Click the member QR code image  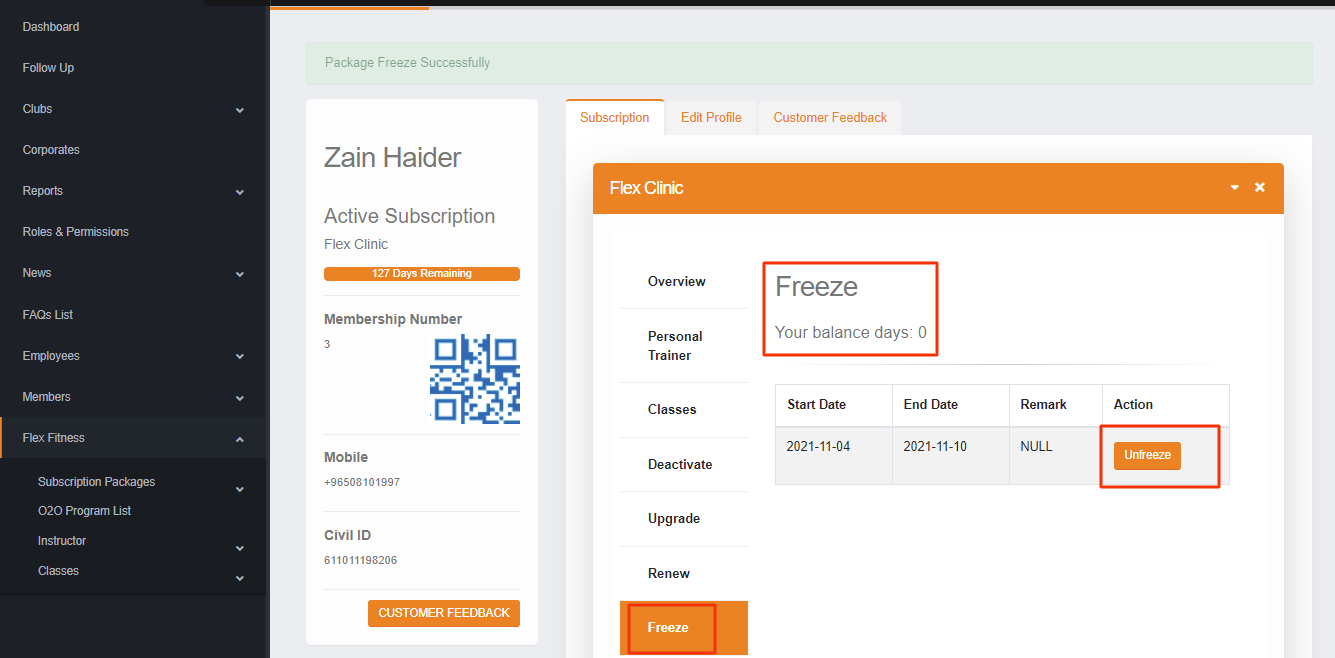point(474,379)
